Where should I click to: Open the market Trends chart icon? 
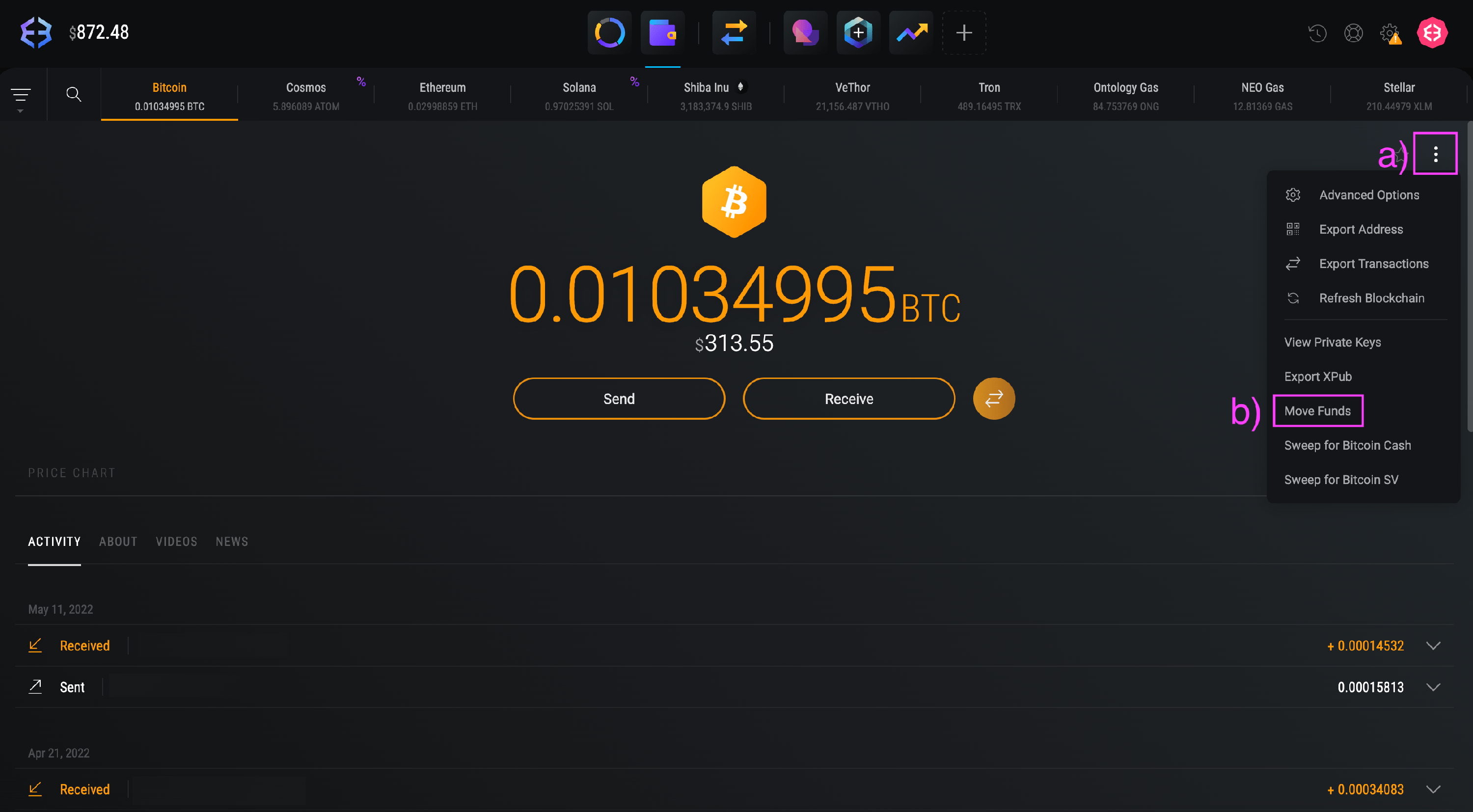(910, 32)
